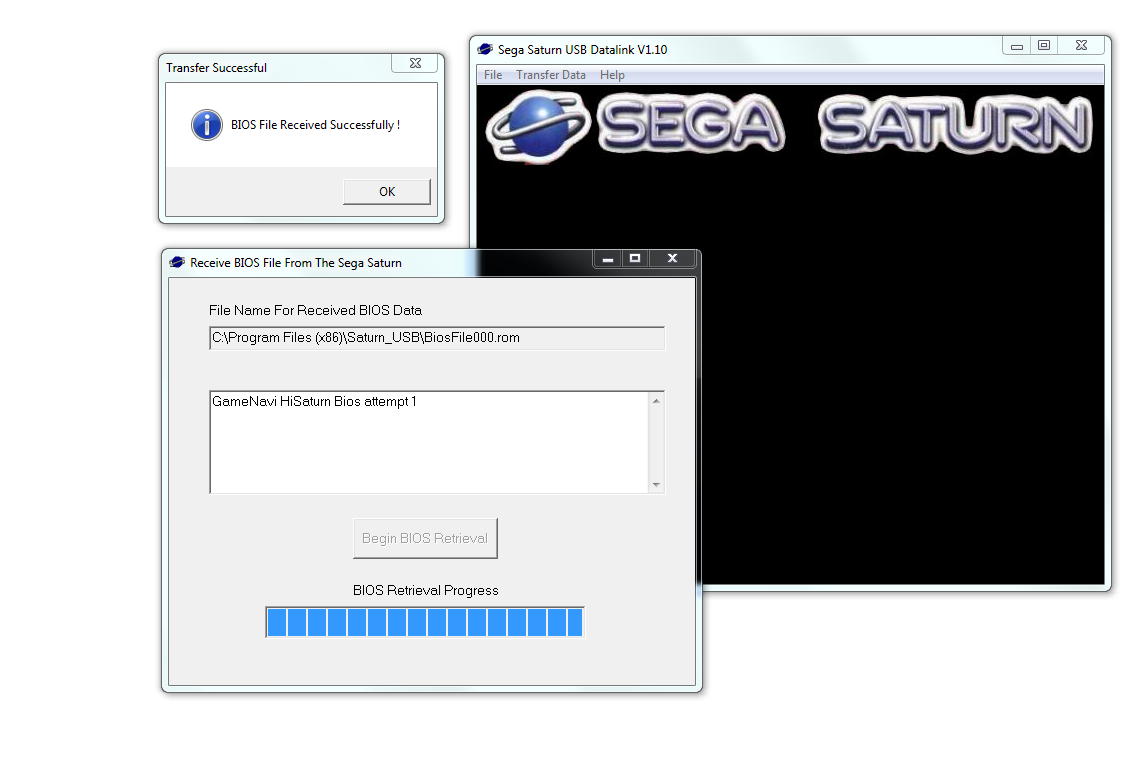
Task: Click OK in Transfer Successful dialog
Action: click(x=387, y=192)
